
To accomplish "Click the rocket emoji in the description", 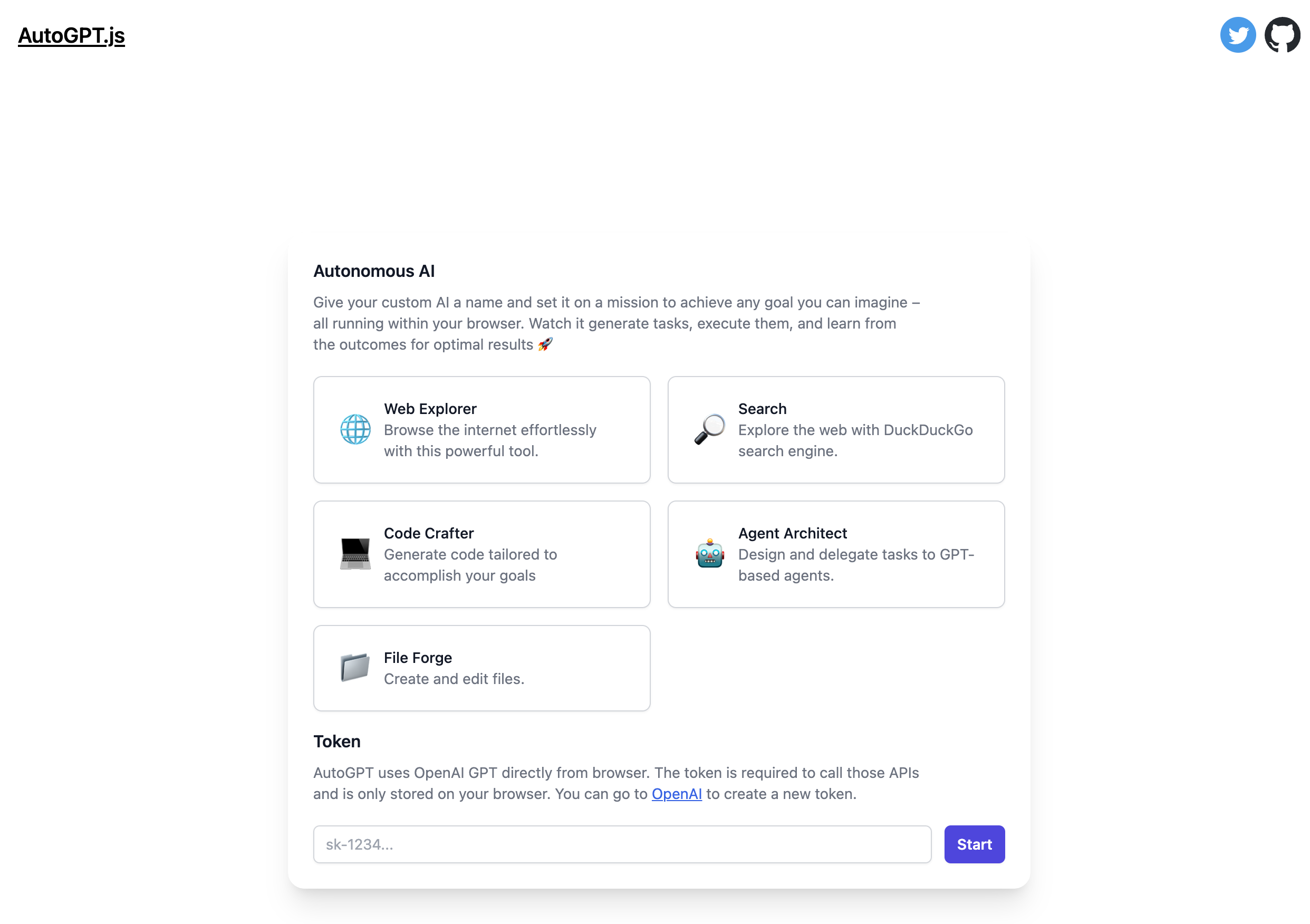I will 545,343.
